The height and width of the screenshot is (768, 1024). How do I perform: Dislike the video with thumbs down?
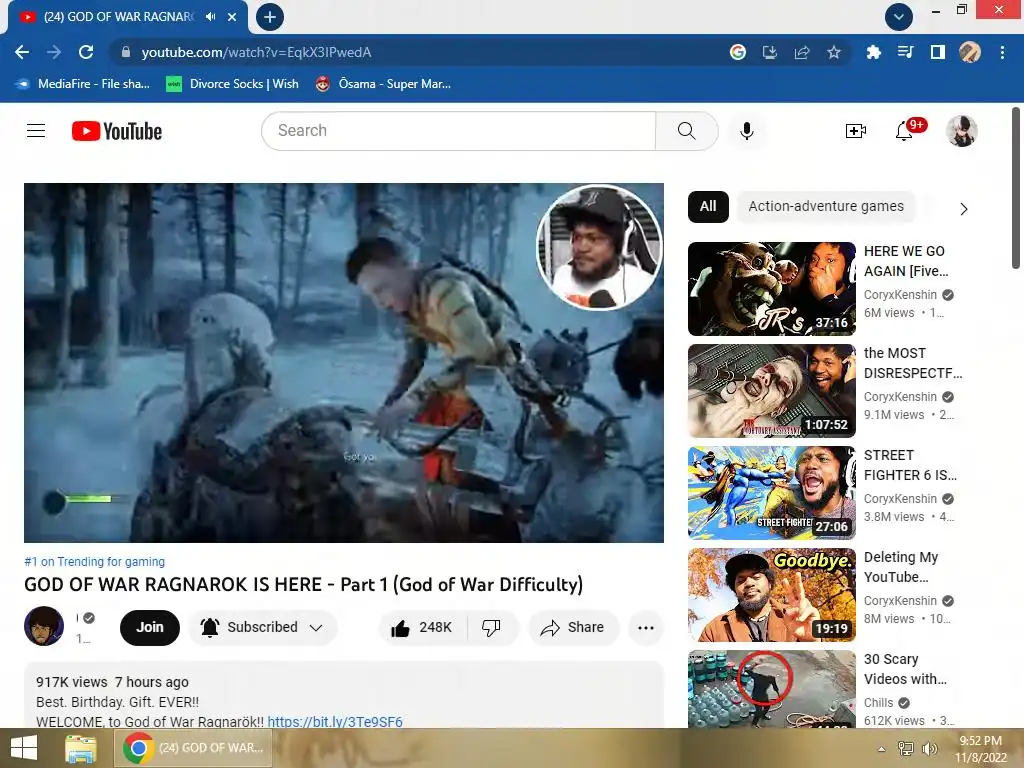pos(491,628)
